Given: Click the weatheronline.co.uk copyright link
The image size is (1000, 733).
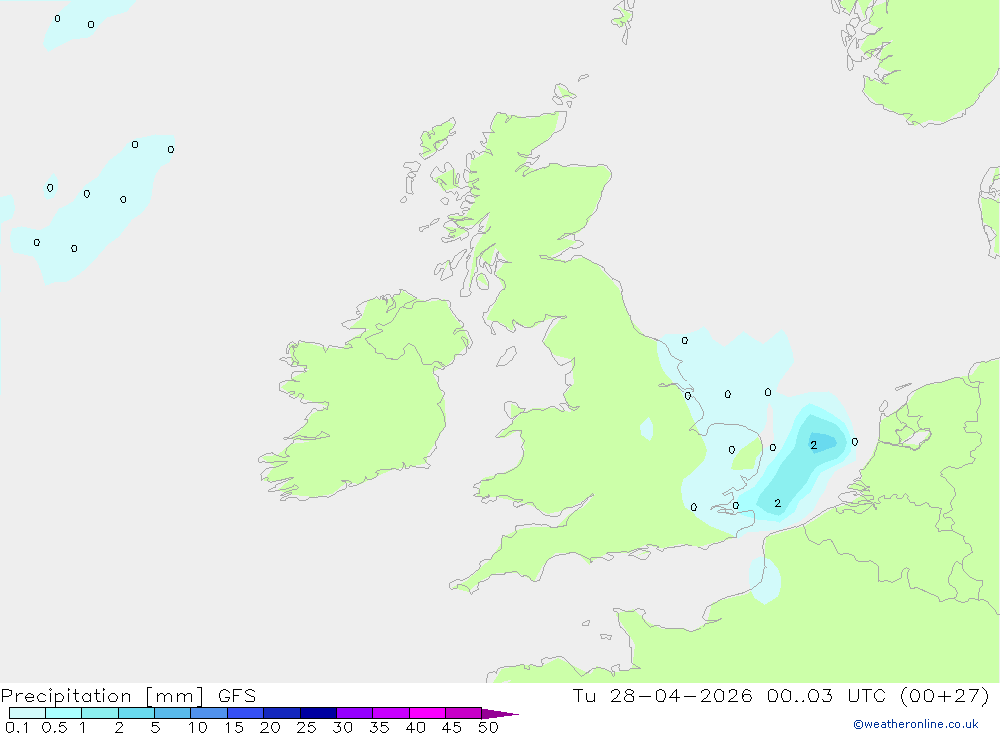Looking at the screenshot, I should coord(915,724).
